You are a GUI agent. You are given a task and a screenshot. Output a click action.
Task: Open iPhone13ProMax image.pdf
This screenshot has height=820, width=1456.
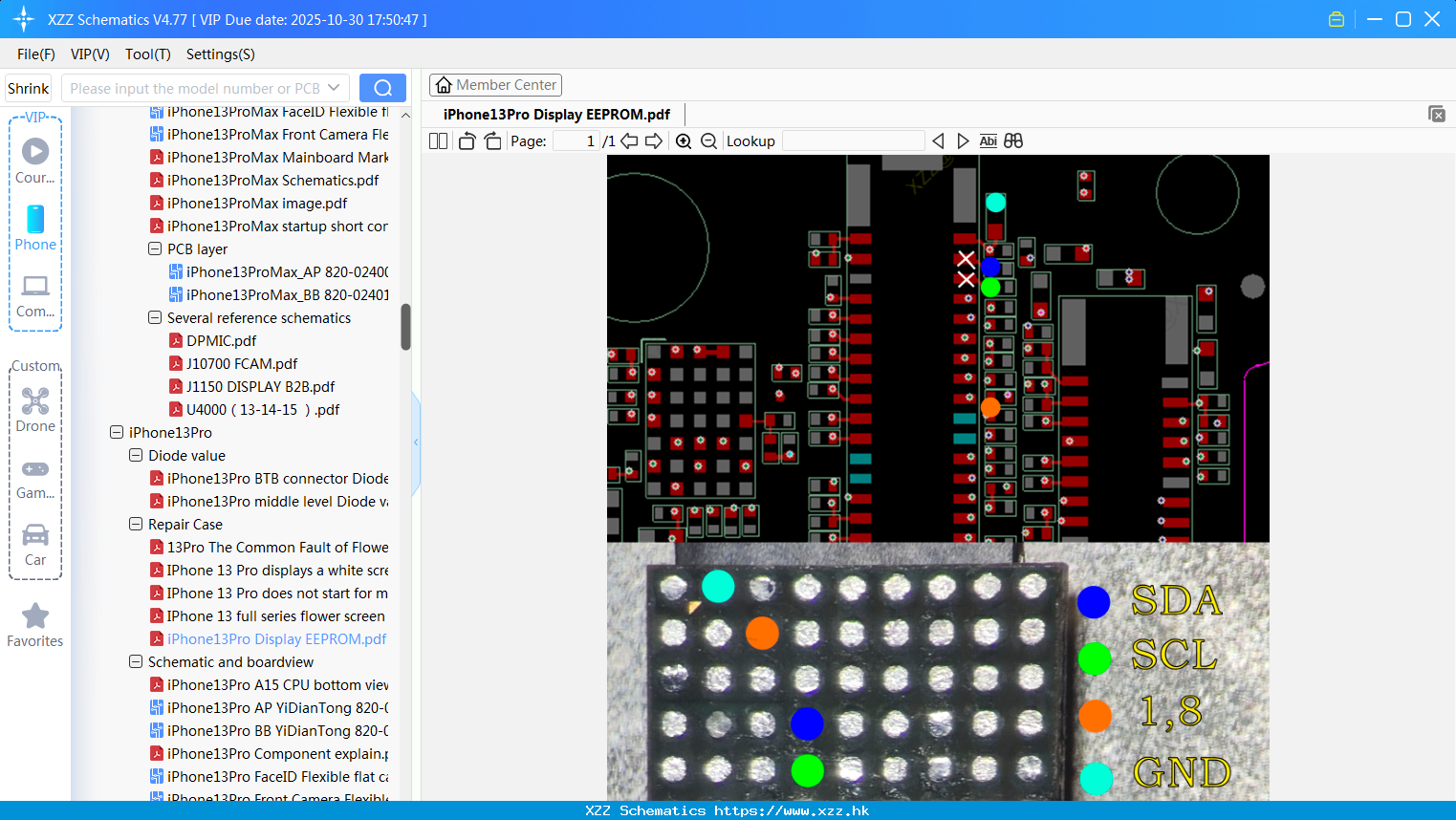257,203
